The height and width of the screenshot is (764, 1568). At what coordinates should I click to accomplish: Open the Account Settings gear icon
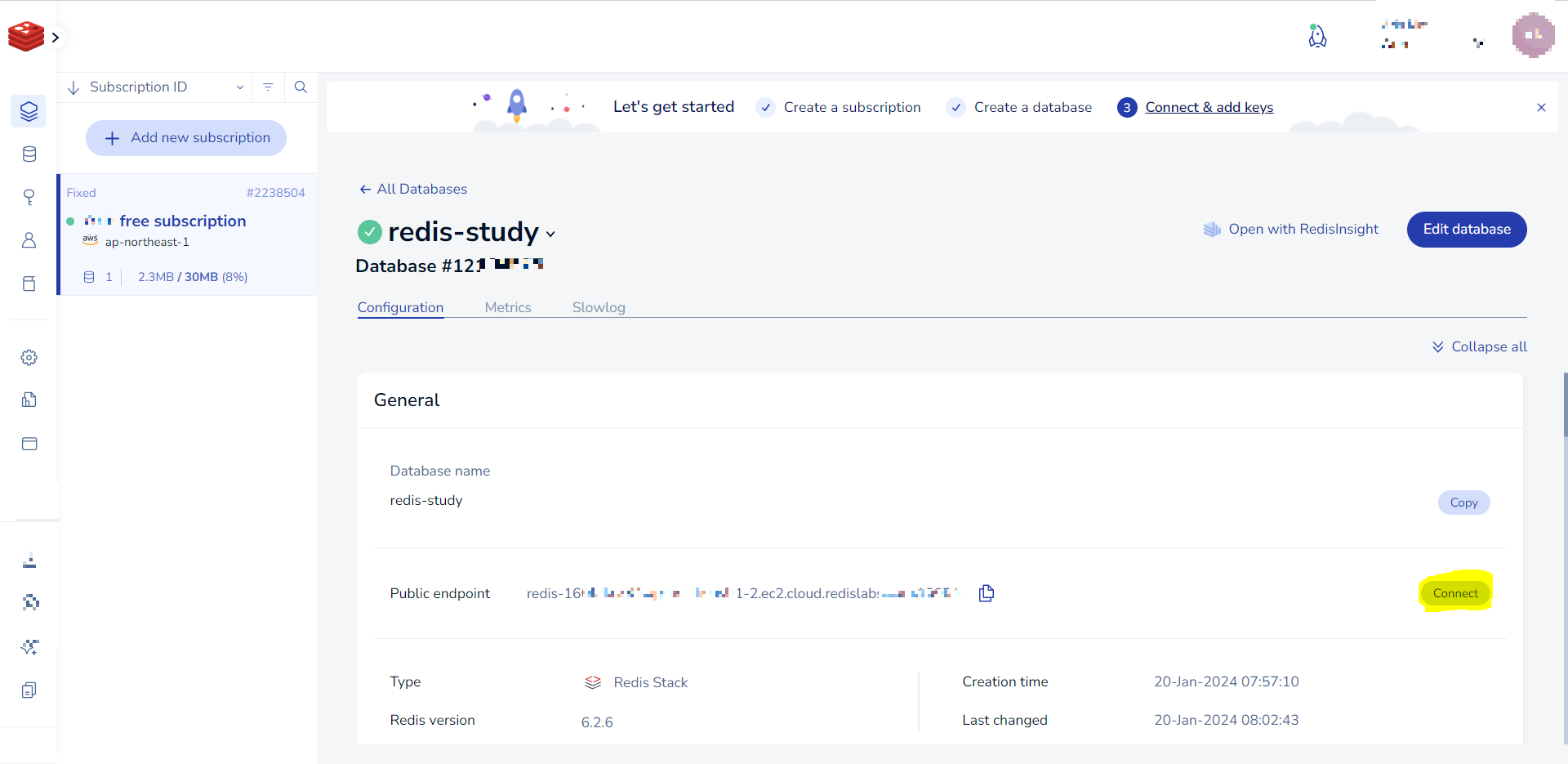click(x=29, y=358)
